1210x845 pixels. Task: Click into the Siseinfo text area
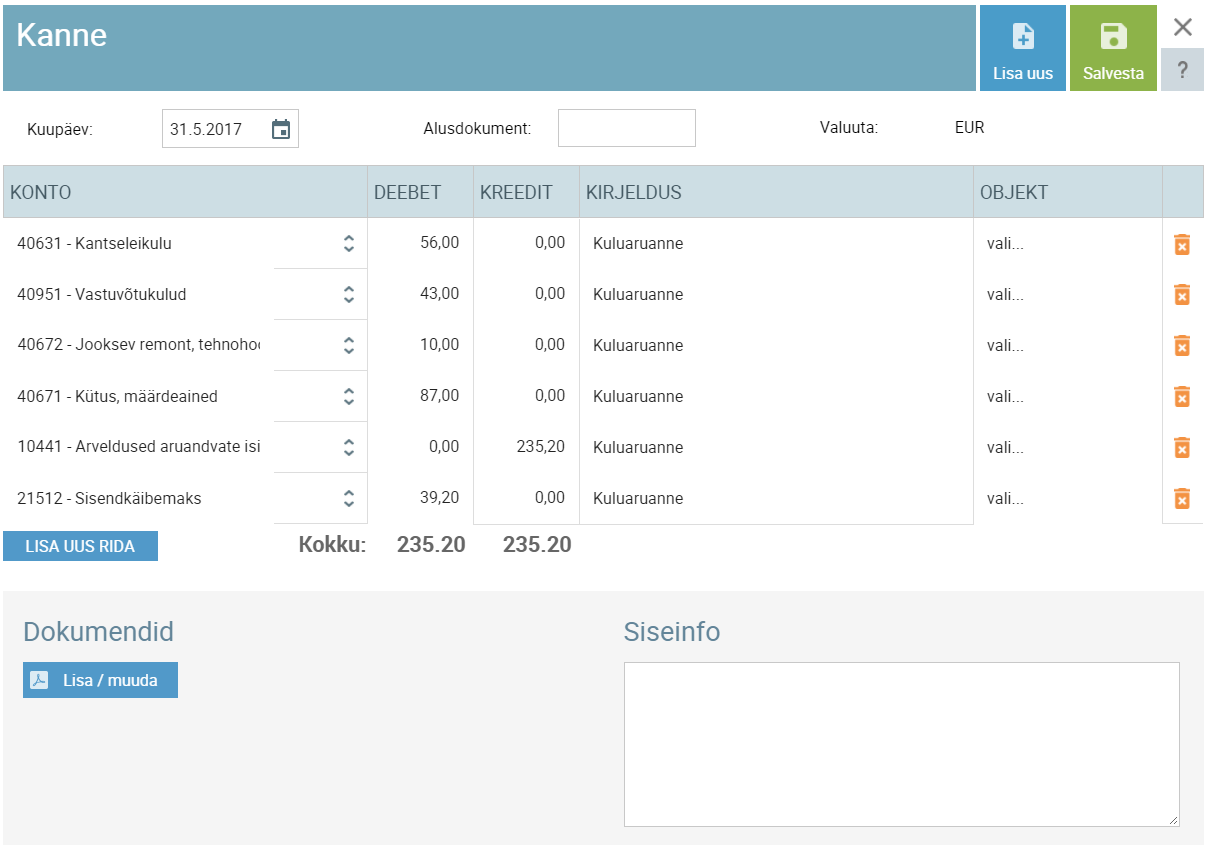(x=902, y=743)
